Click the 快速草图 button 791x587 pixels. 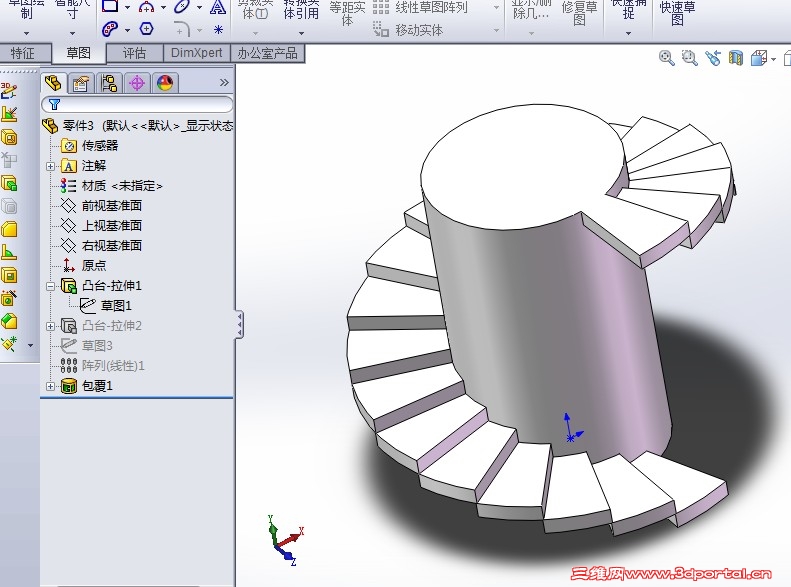(x=677, y=13)
